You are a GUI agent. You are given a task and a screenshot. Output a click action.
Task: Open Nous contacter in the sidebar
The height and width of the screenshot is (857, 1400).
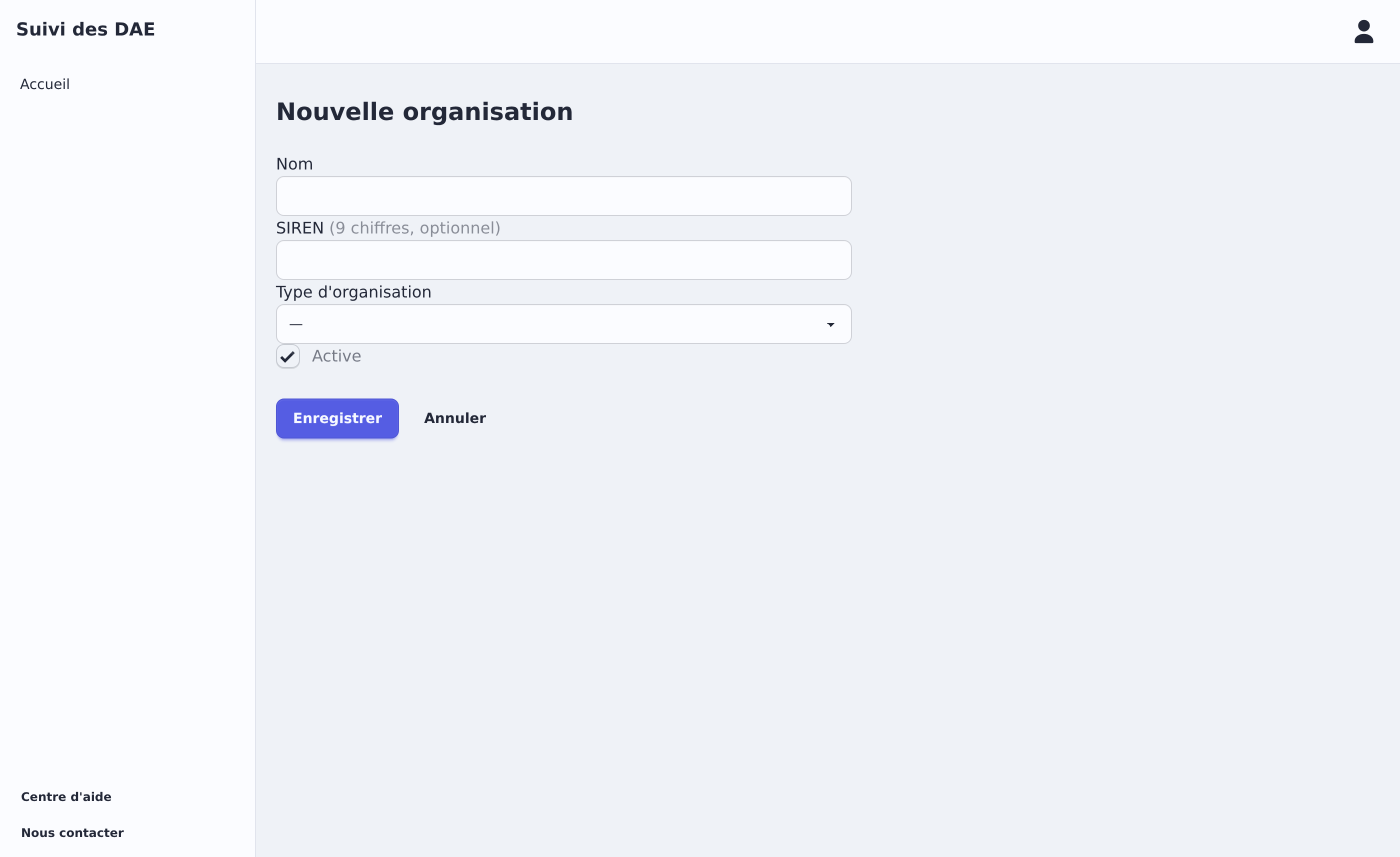pos(72,832)
